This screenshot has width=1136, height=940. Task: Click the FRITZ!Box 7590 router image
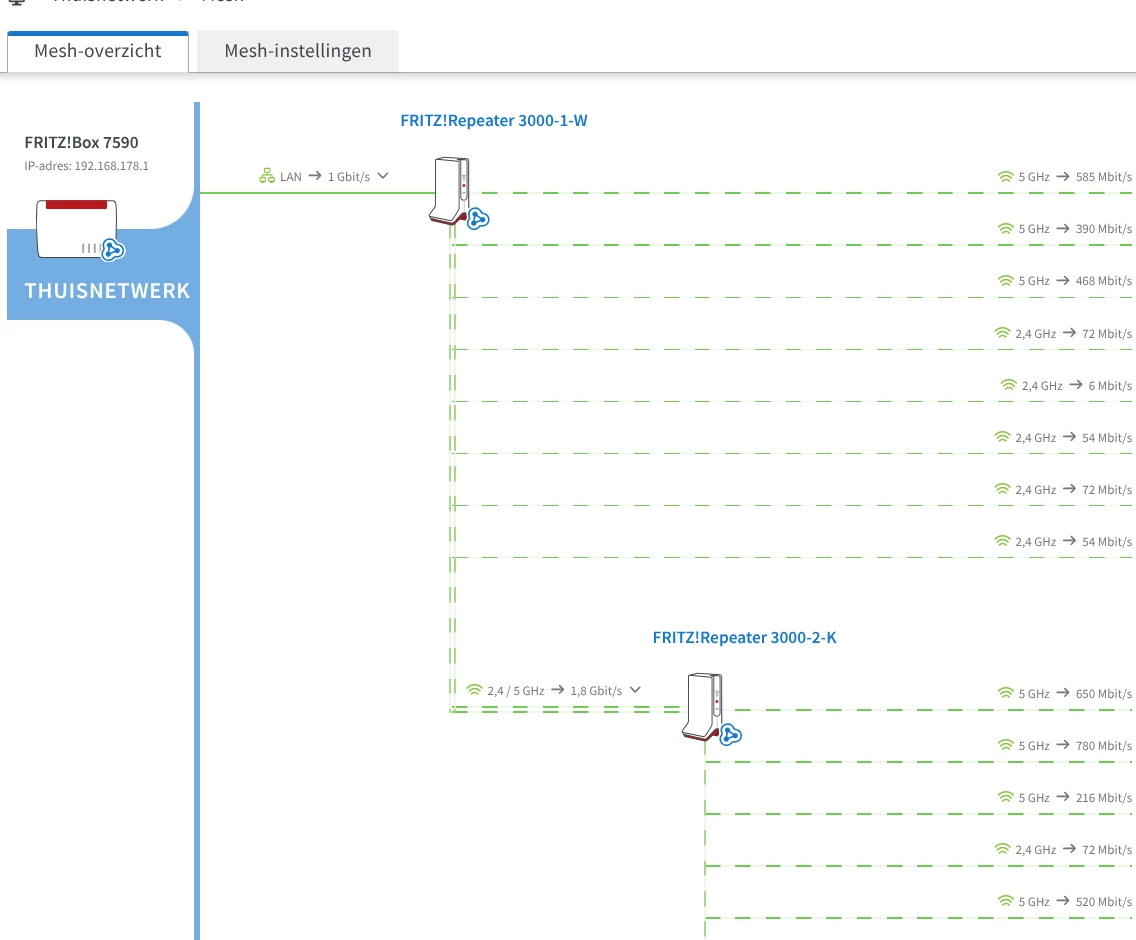point(76,228)
